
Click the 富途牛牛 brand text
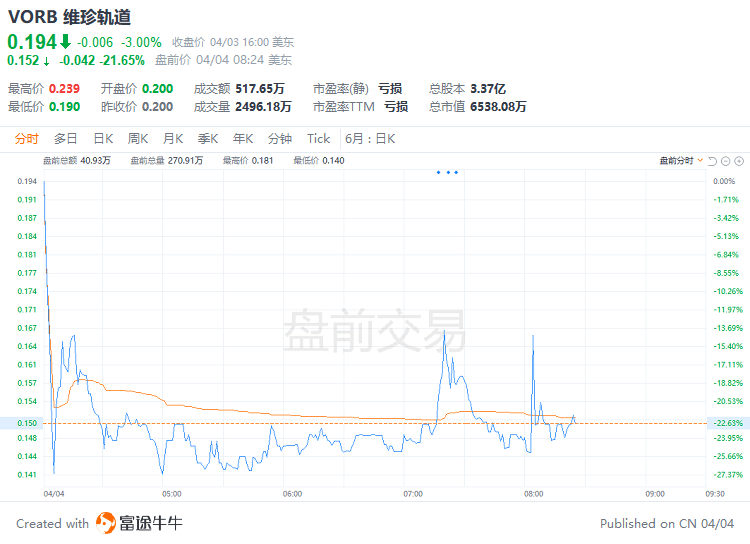coord(151,523)
